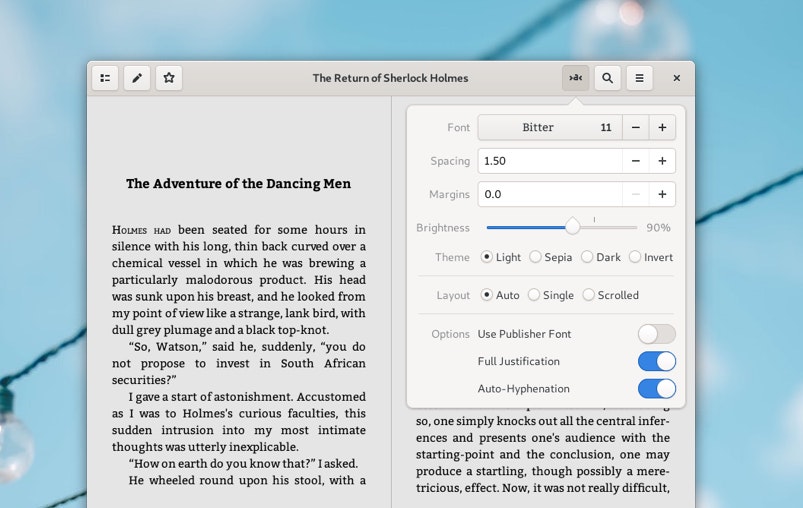Open the hamburger main menu
803x508 pixels.
[640, 78]
